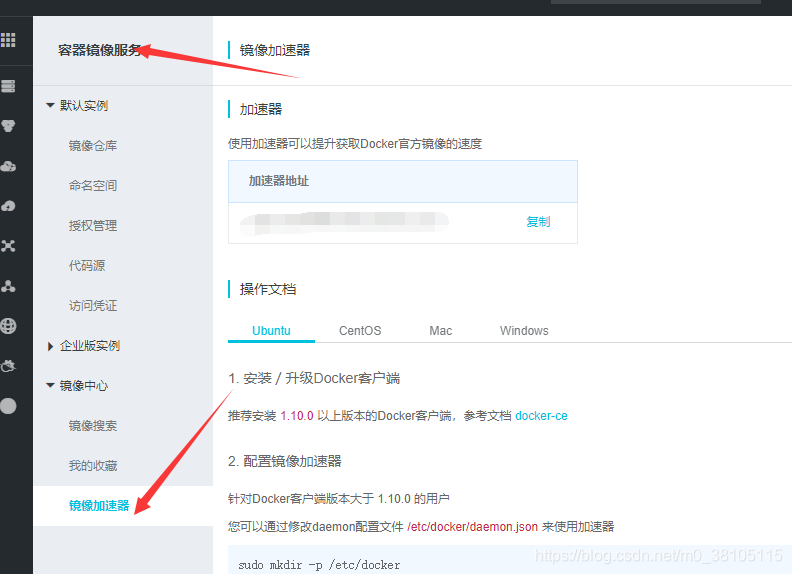Viewport: 792px width, 574px height.
Task: Expand the 企业版实例 section
Action: 50,346
